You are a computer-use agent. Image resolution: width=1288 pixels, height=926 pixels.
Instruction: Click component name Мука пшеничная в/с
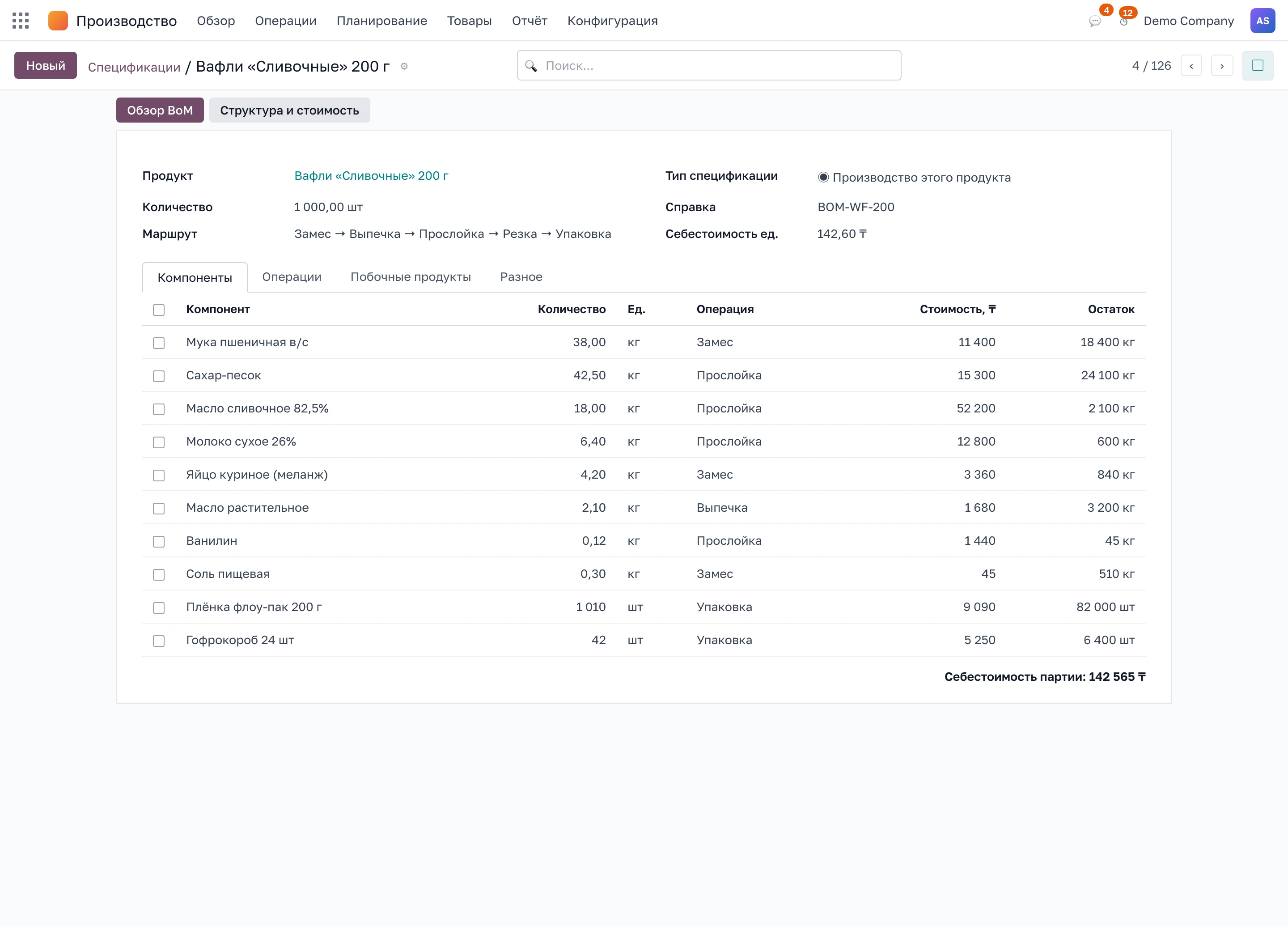[x=247, y=342]
